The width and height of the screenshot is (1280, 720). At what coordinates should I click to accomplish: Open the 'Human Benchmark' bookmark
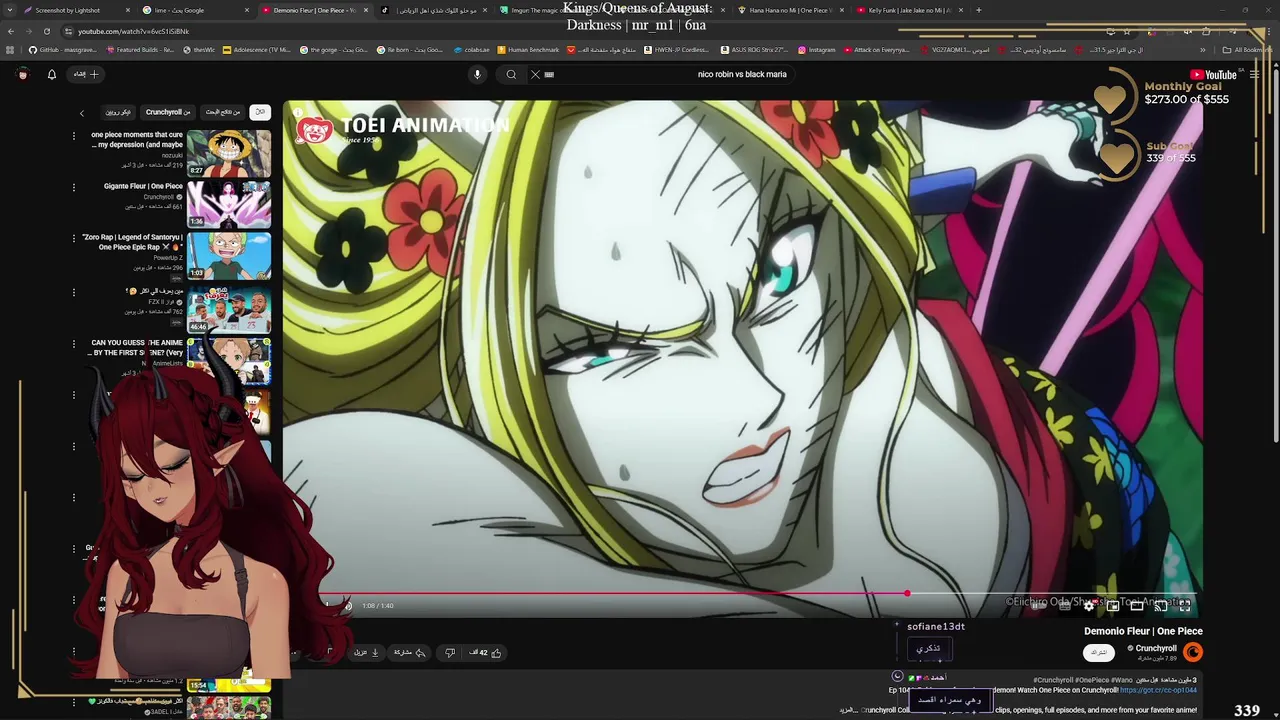[x=527, y=50]
